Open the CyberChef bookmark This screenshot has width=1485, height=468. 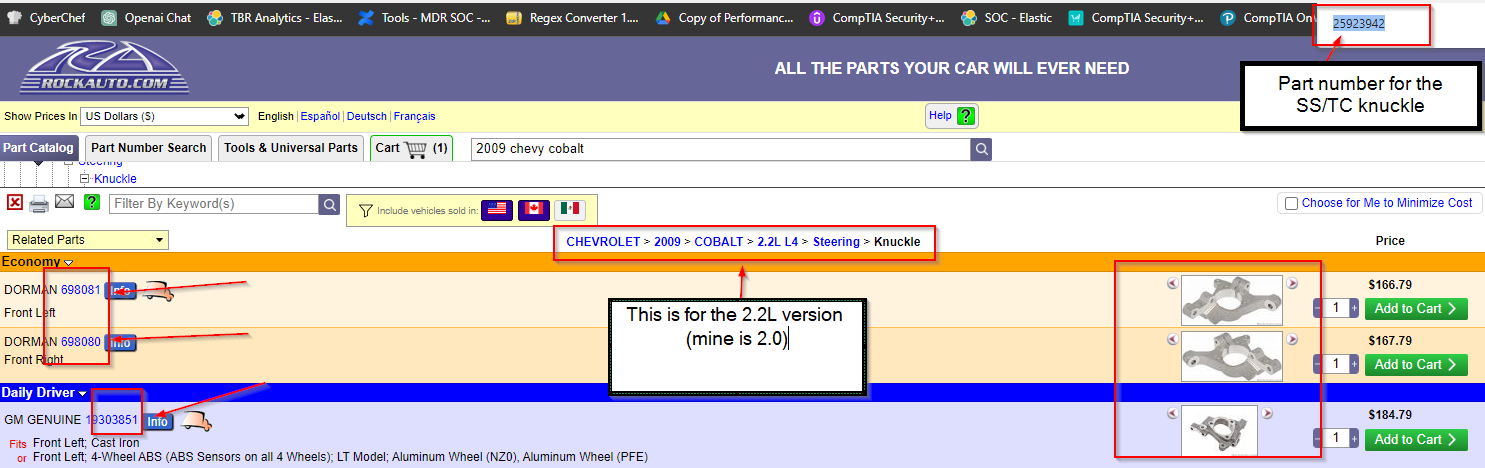[46, 17]
